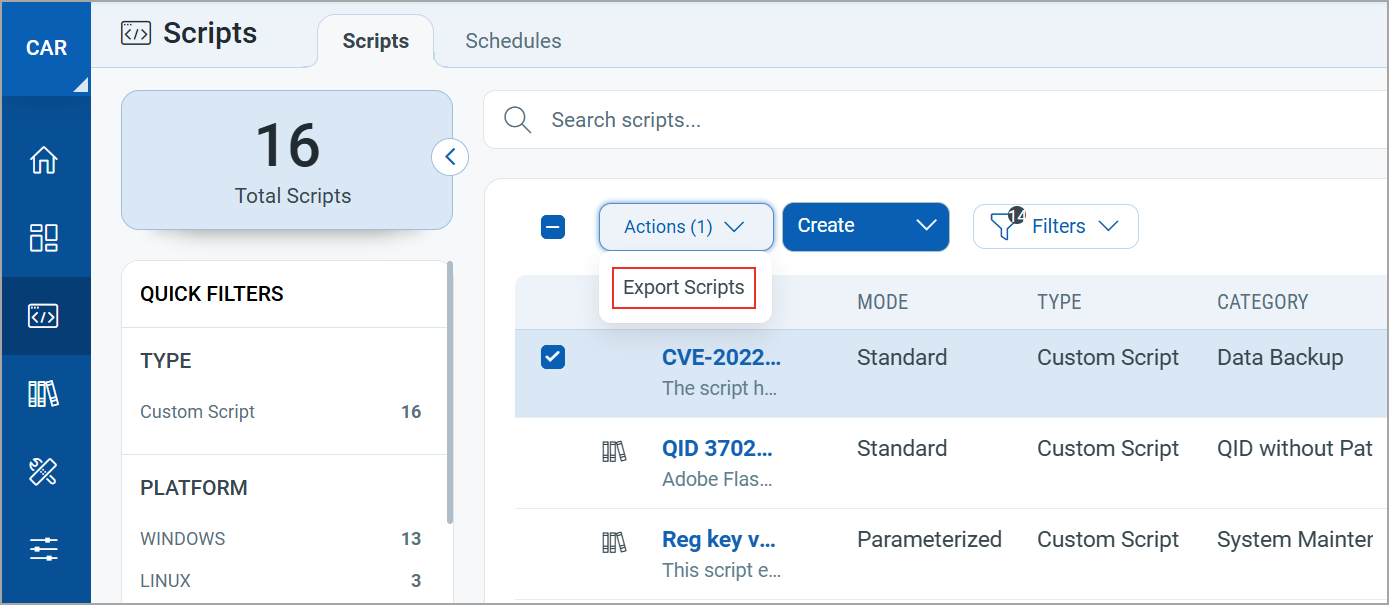This screenshot has width=1389, height=605.
Task: Click the Standard mode in QID 3702 row
Action: pos(902,448)
